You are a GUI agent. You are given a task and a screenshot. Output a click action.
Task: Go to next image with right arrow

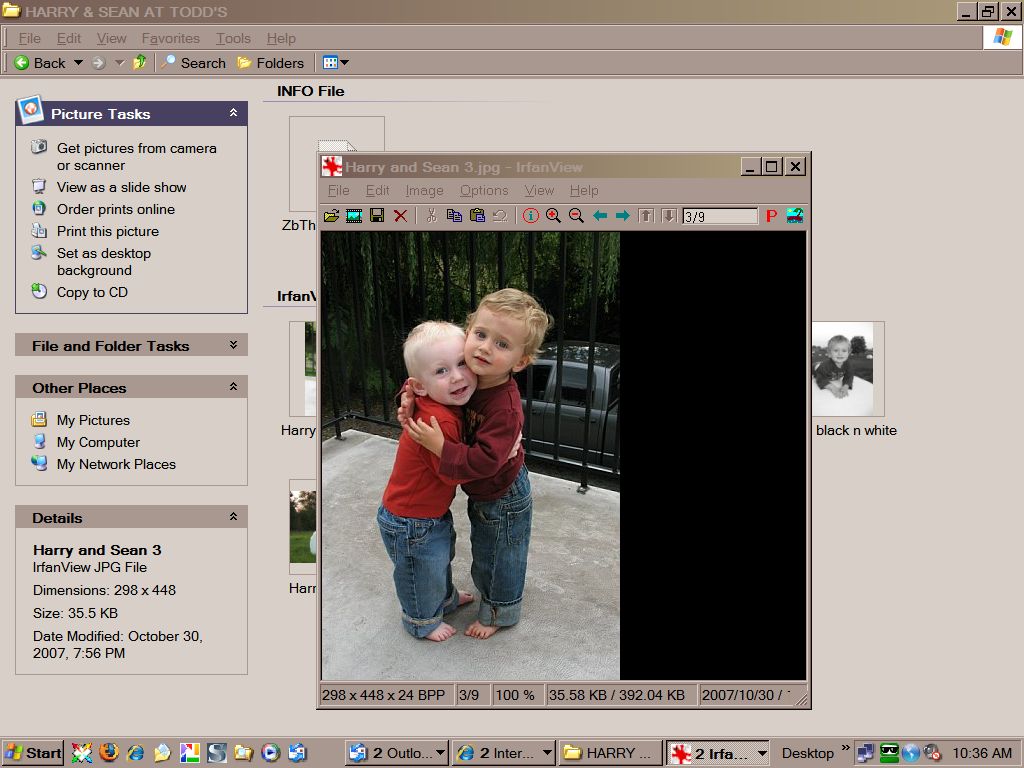(x=622, y=215)
